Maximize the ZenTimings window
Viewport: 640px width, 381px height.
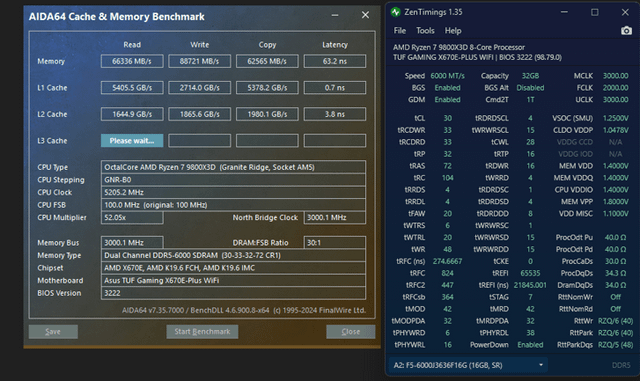(595, 12)
